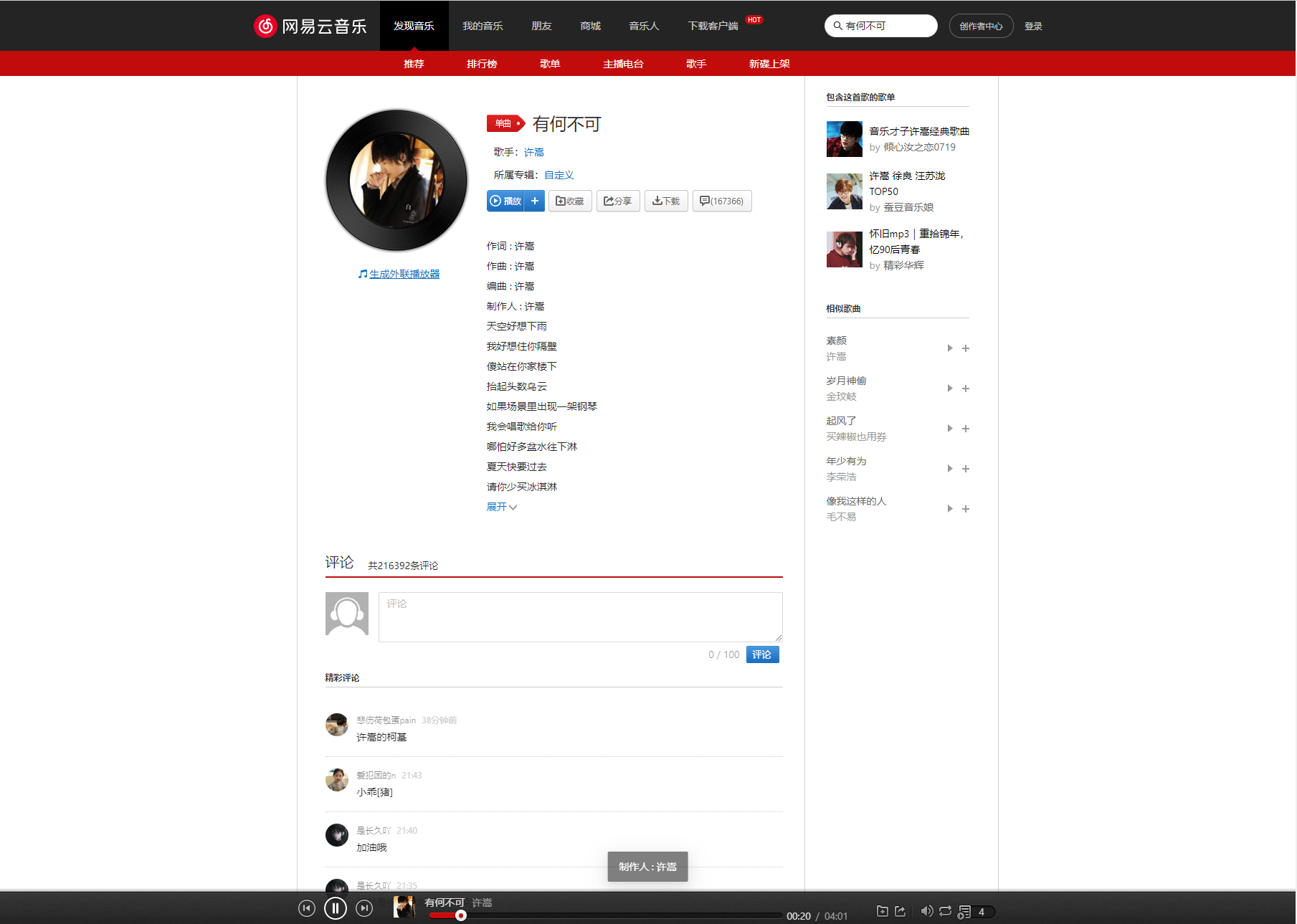Open playlist 怀旧mp3 重拾锦年
Image resolution: width=1297 pixels, height=924 pixels.
pyautogui.click(x=916, y=242)
